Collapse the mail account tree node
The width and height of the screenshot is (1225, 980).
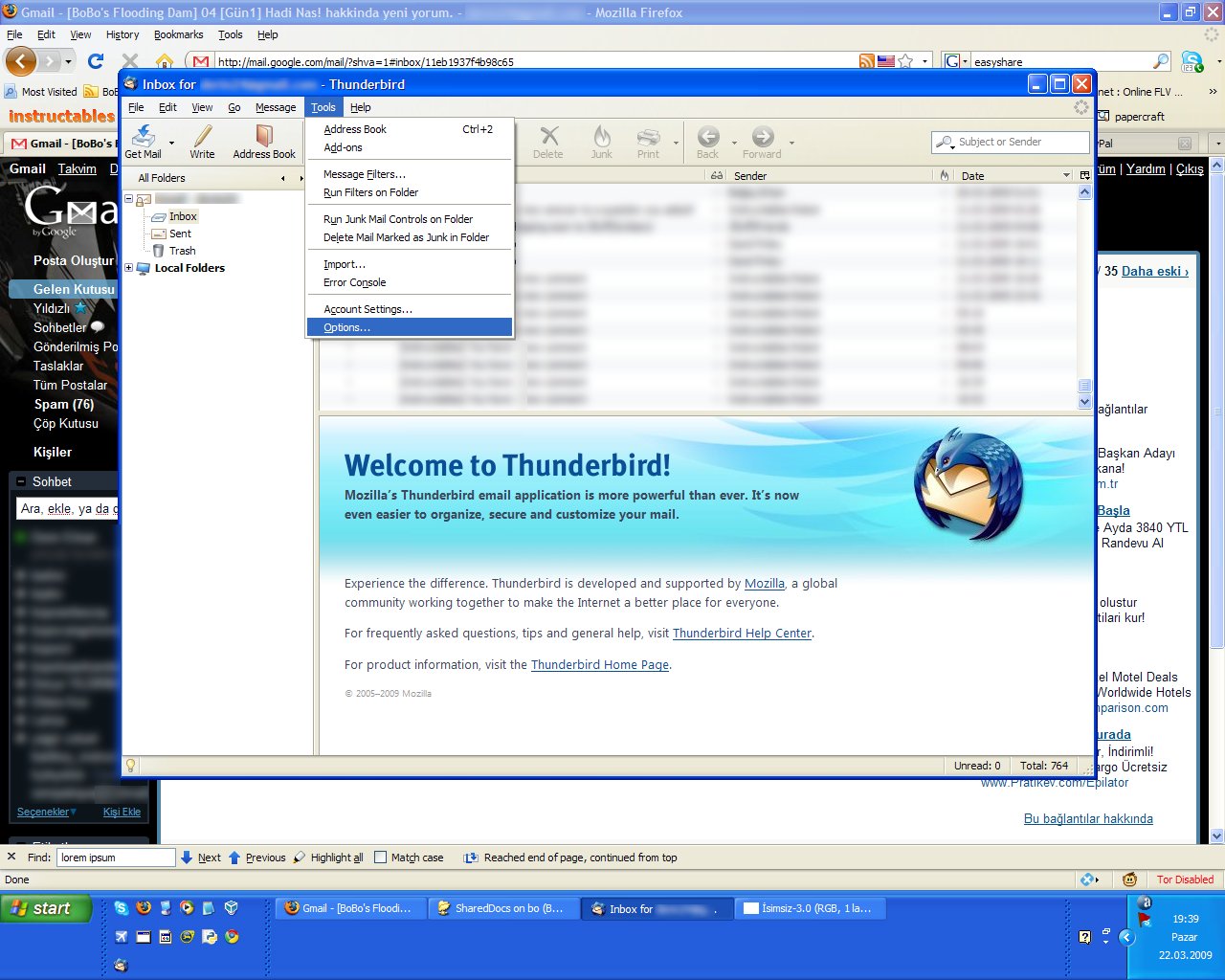pos(128,199)
